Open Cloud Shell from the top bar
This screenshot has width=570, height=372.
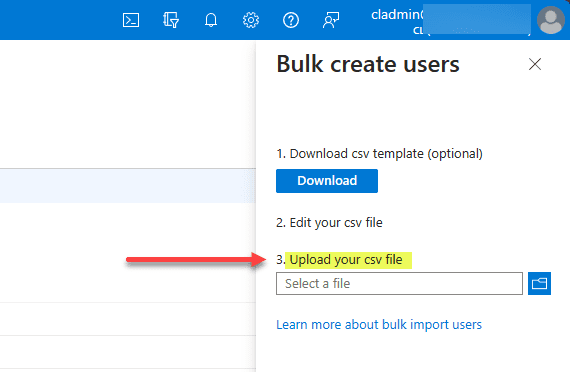point(131,20)
